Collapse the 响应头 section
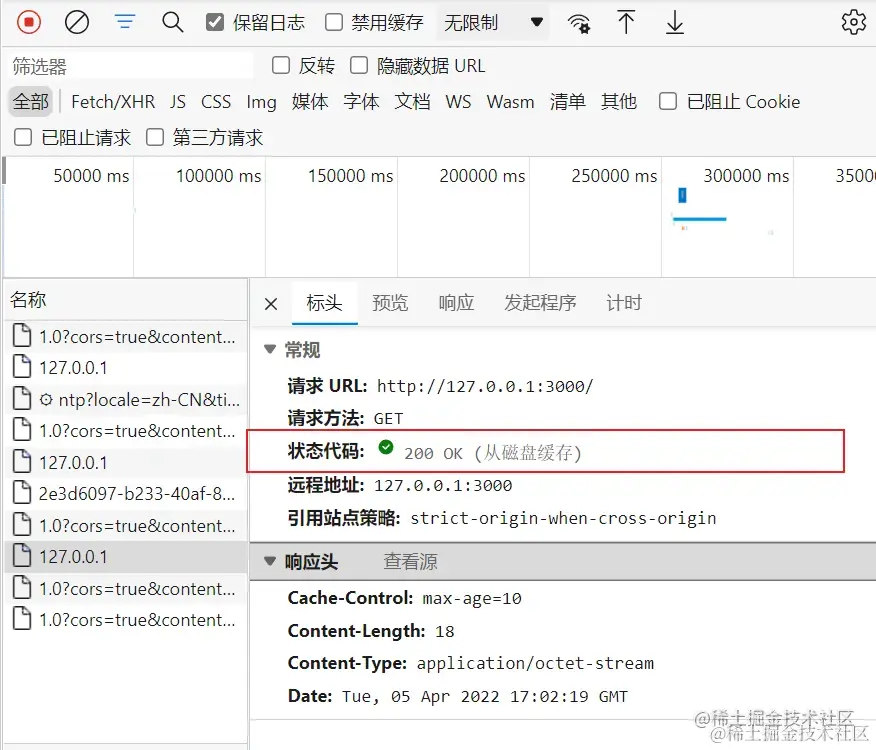The height and width of the screenshot is (750, 876). [270, 561]
